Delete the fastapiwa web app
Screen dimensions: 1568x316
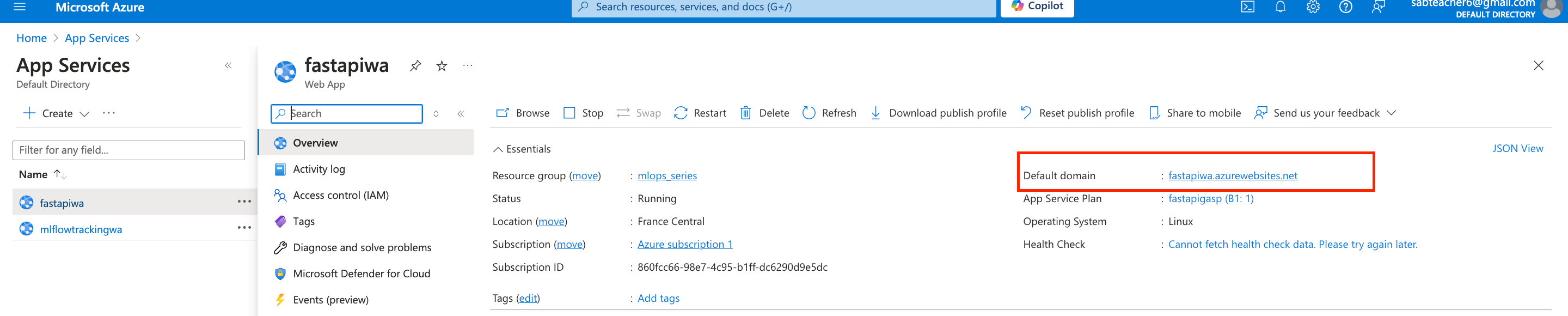pos(764,113)
